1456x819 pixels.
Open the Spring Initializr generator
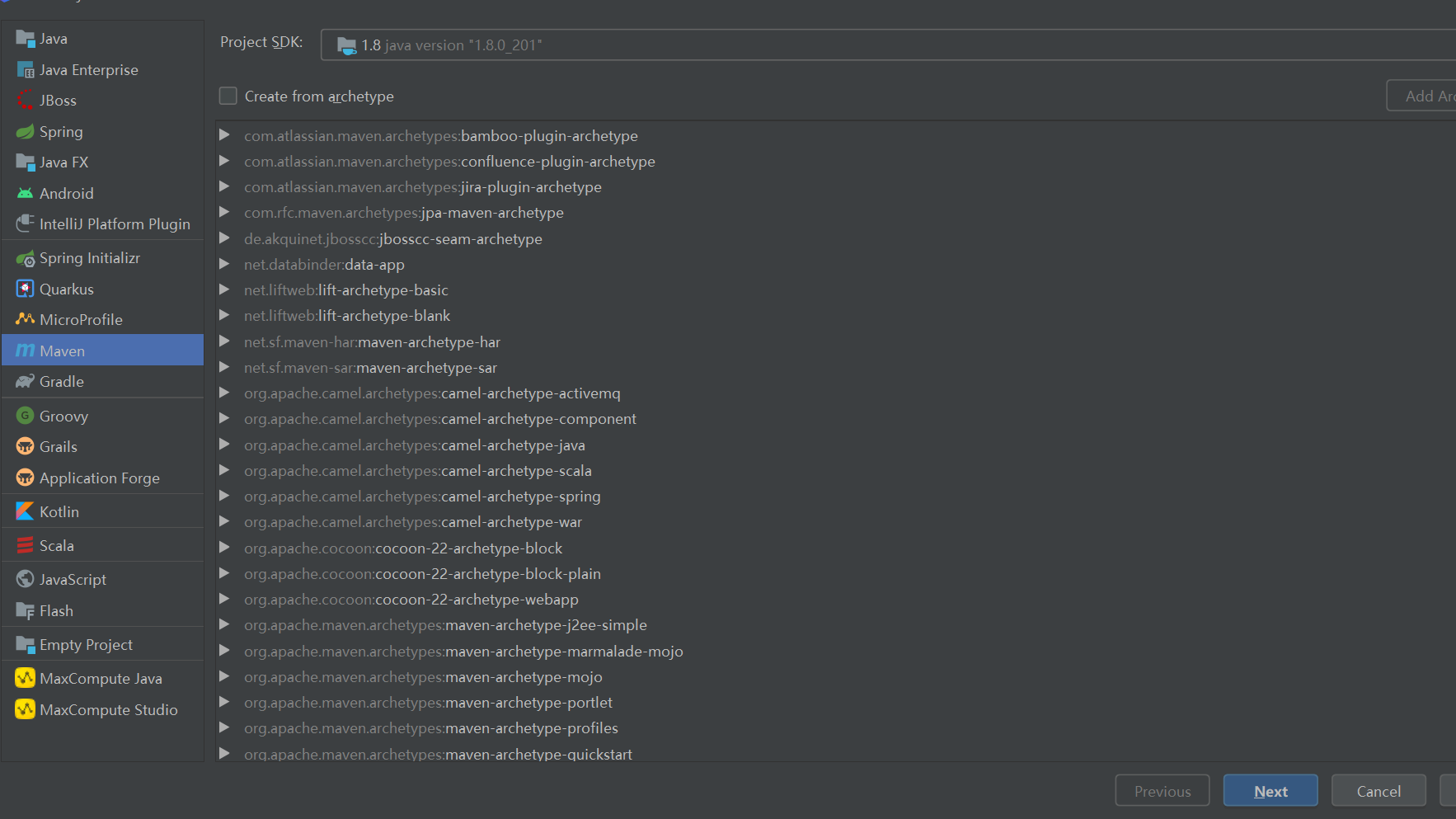[x=89, y=257]
